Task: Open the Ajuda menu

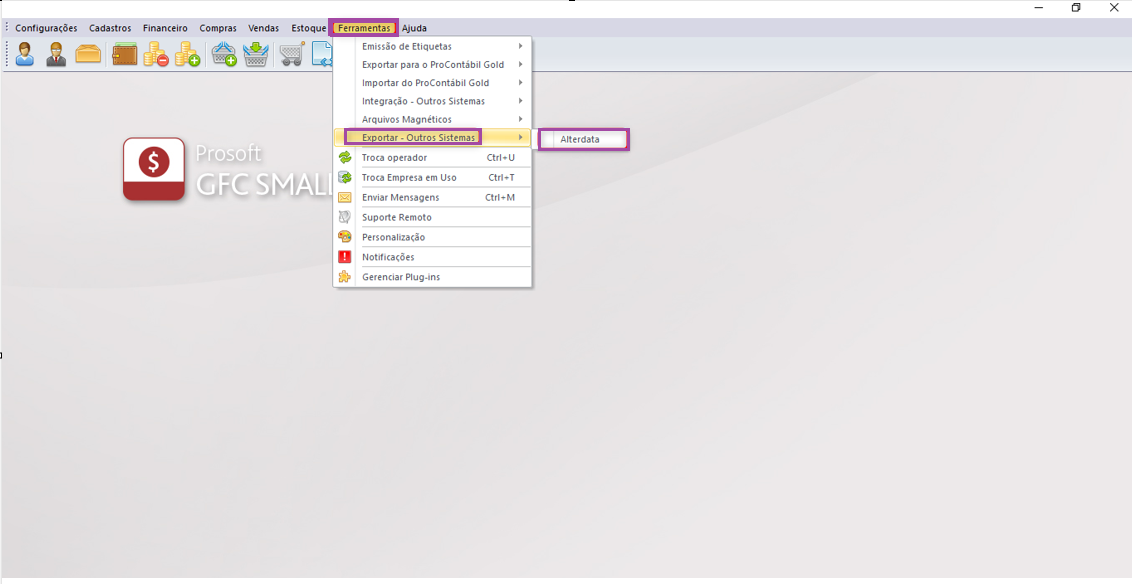Action: click(414, 28)
